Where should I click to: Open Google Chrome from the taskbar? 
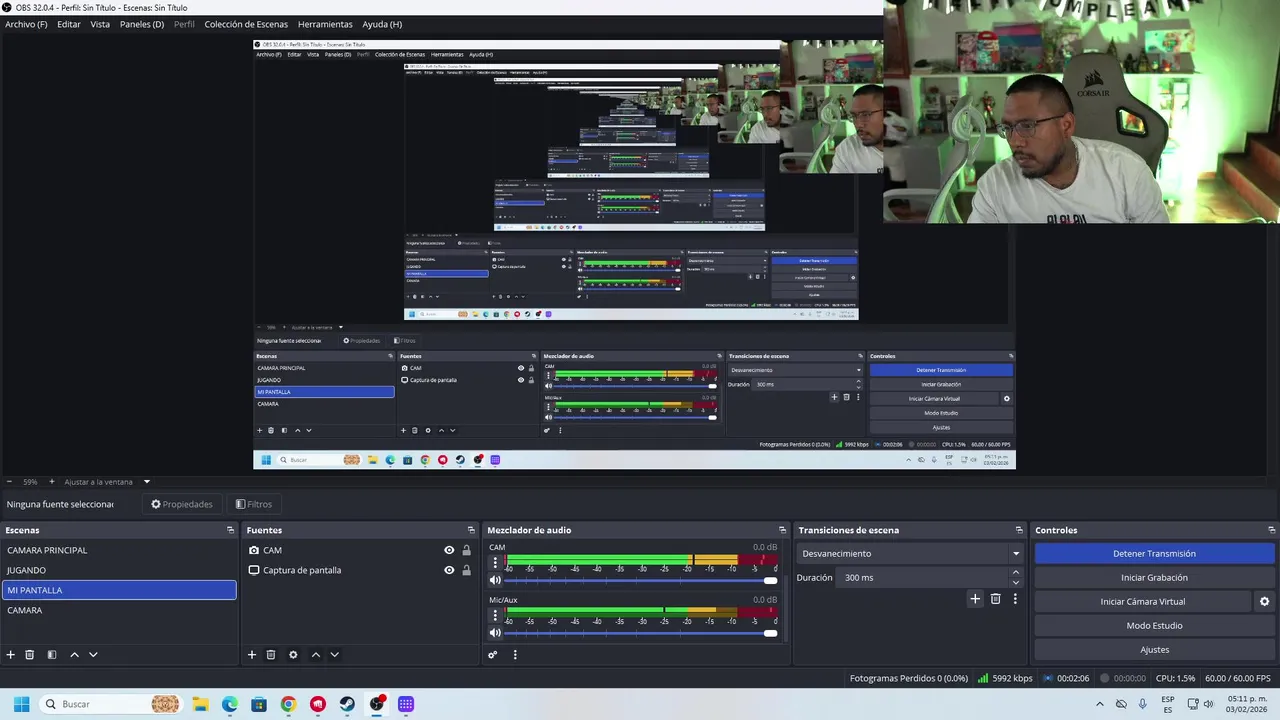click(x=288, y=704)
